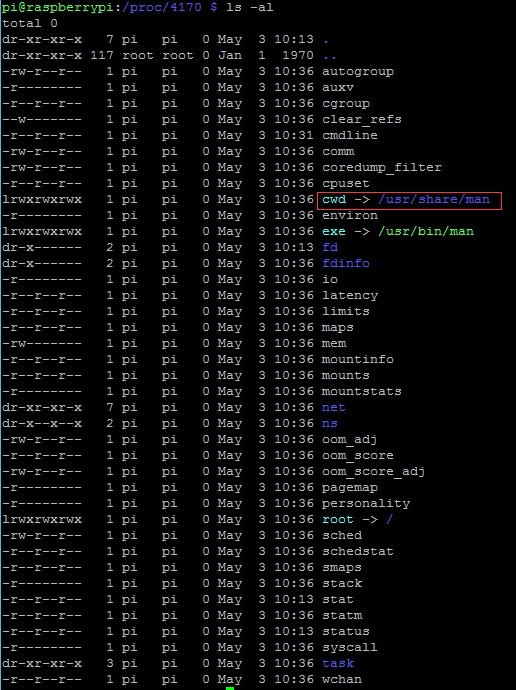
Task: Select the 'syscall' entry
Action: (350, 648)
